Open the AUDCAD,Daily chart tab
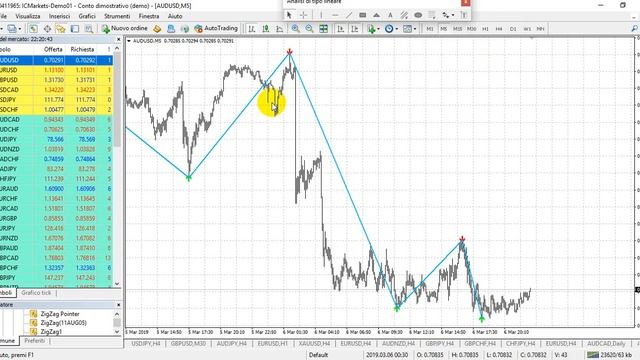Viewport: 640px width, 360px height. (x=606, y=344)
